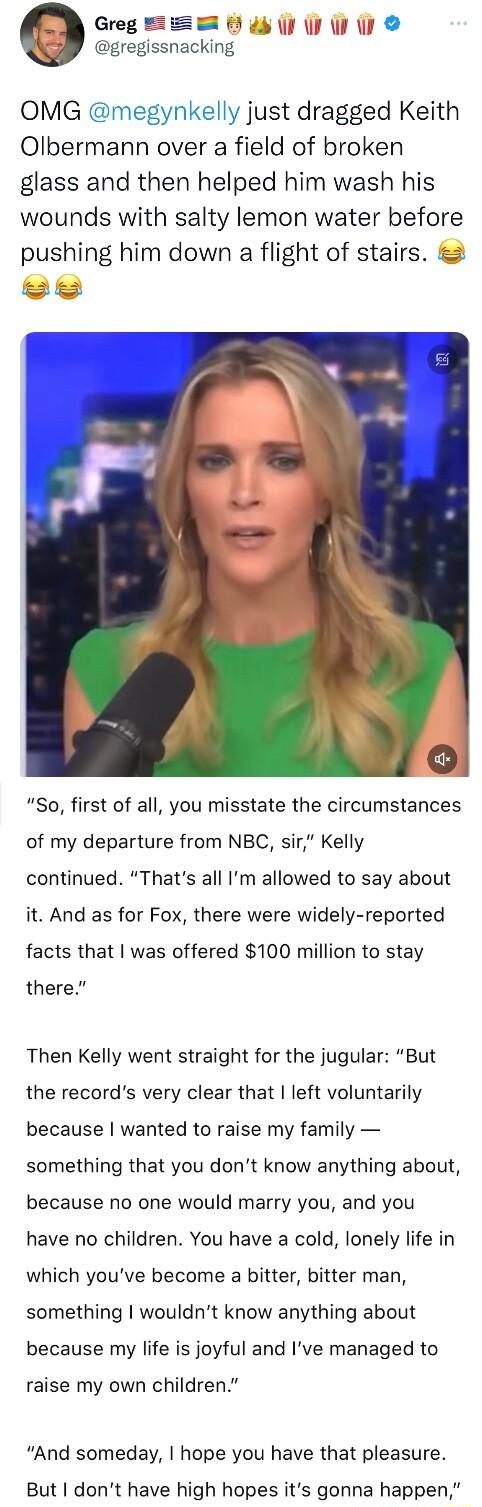Click the 'went straight for the jugular' paragraph

point(242,1220)
